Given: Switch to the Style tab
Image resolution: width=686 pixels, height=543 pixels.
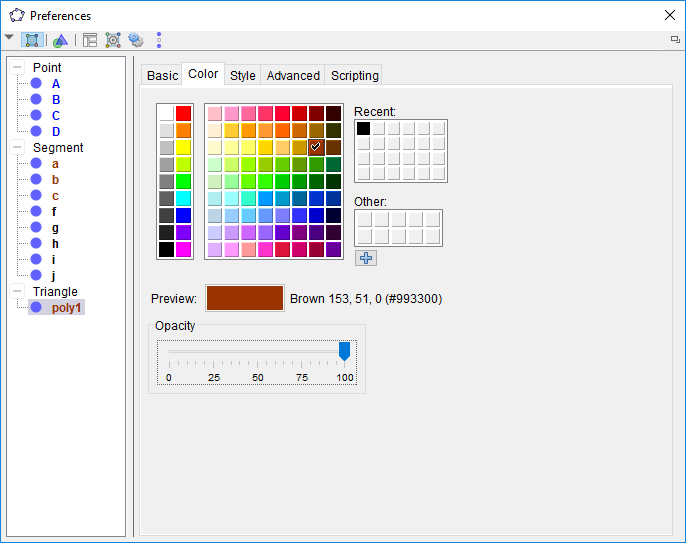Looking at the screenshot, I should pos(242,75).
